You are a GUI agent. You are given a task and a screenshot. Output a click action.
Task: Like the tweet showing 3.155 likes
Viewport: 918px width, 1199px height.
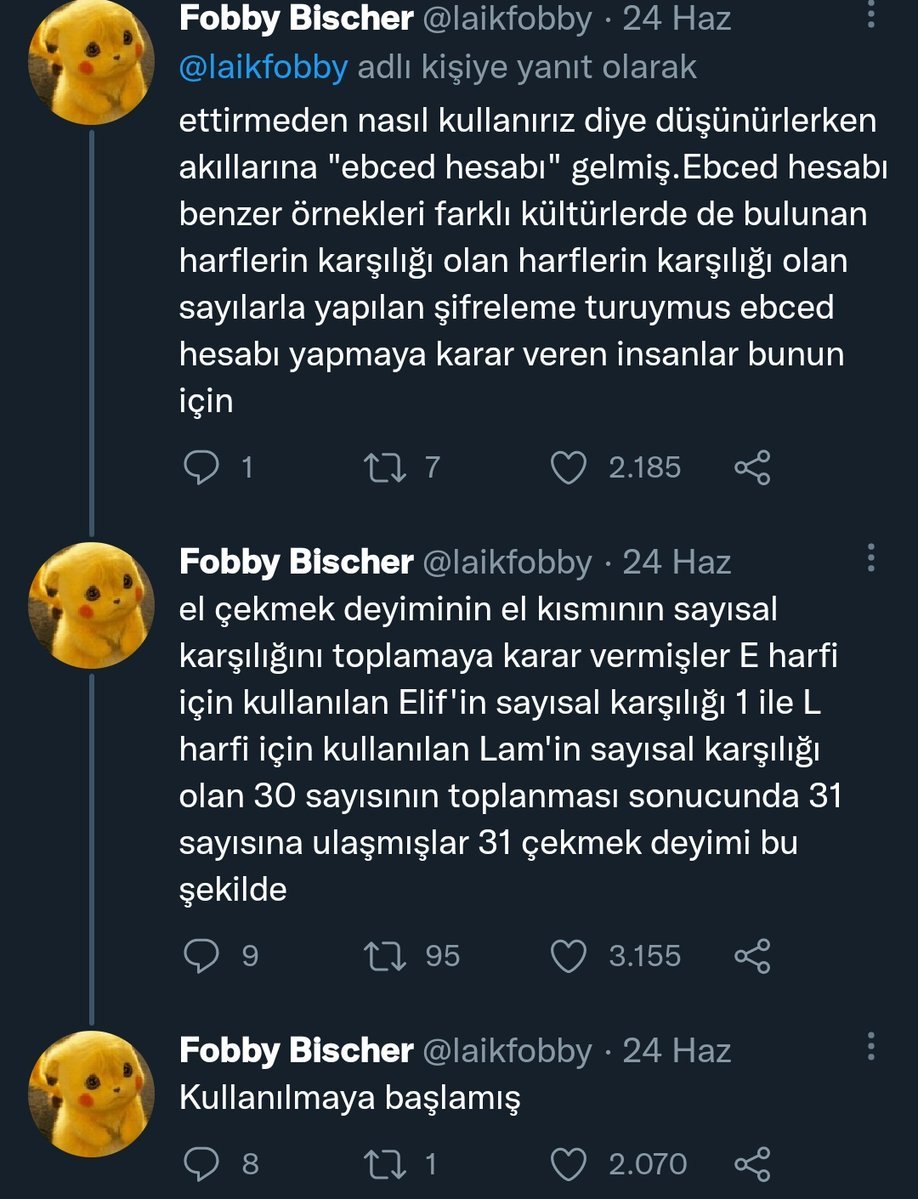pos(569,956)
